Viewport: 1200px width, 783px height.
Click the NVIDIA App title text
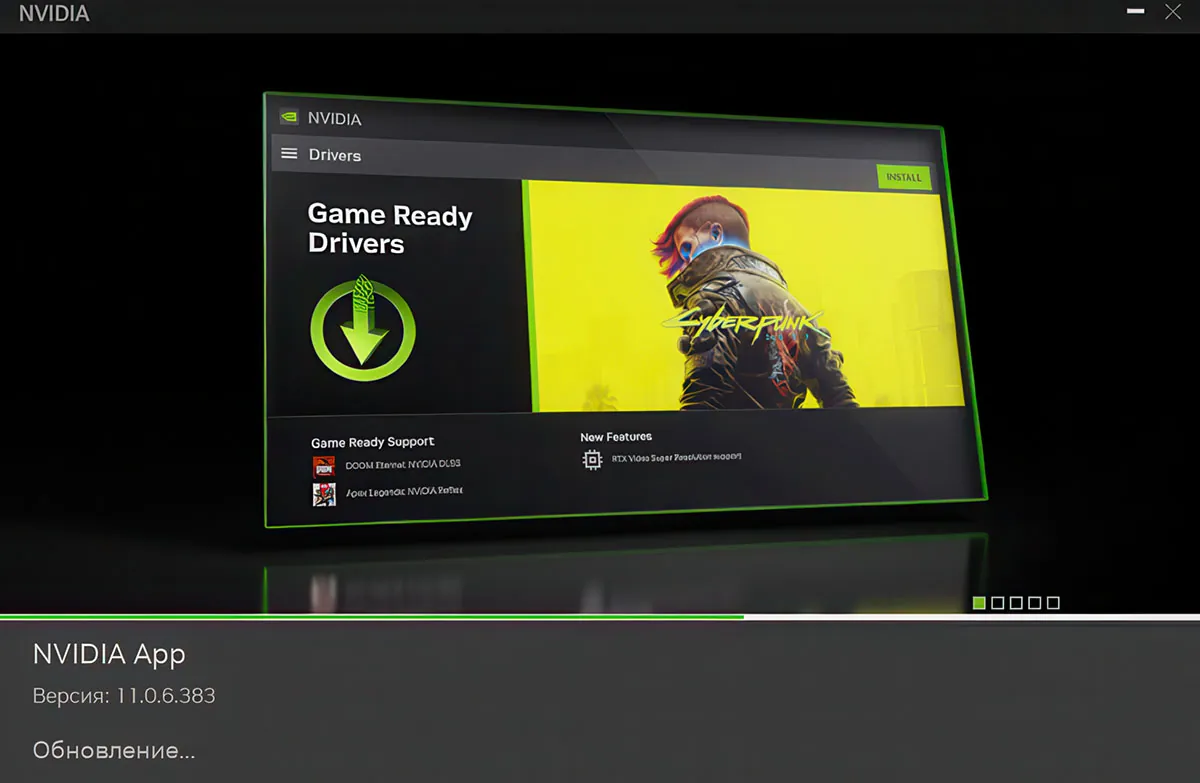(x=108, y=654)
